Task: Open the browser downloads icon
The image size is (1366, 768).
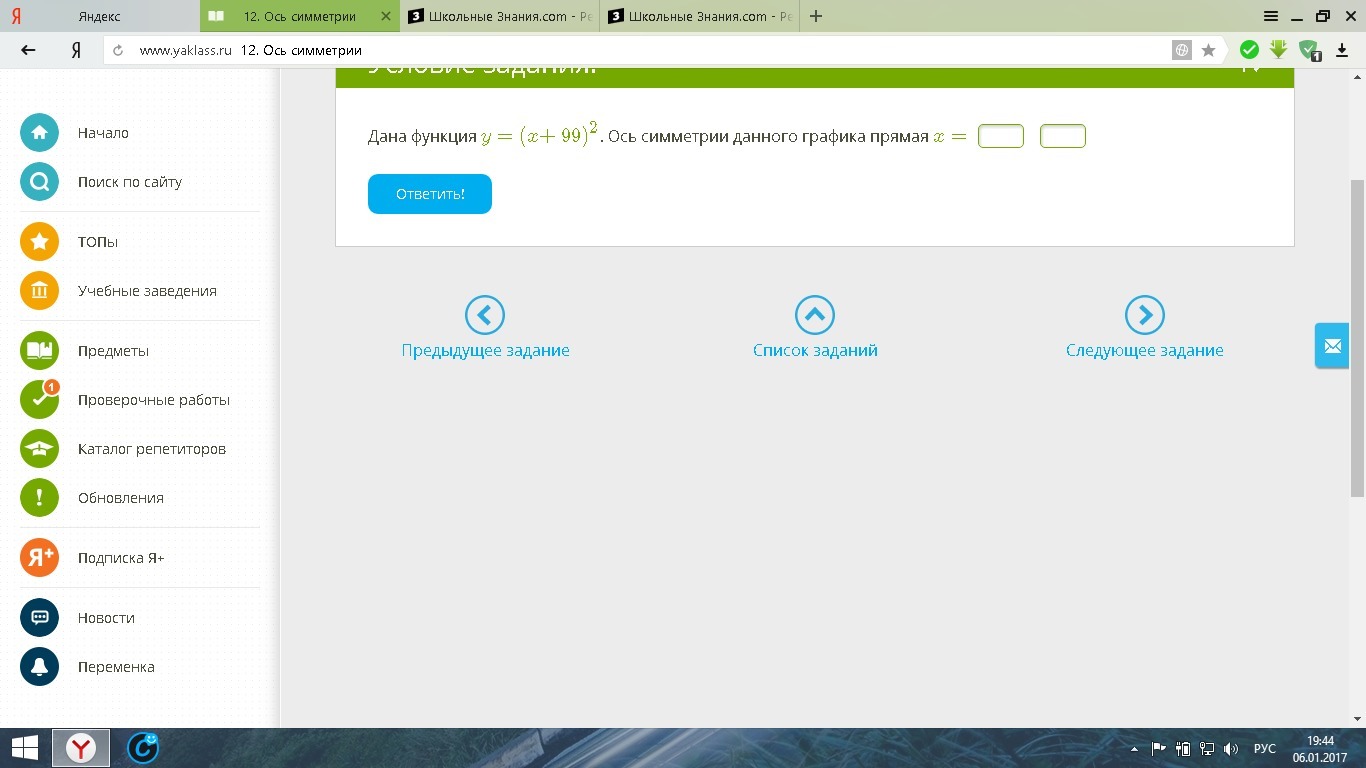Action: click(1342, 50)
